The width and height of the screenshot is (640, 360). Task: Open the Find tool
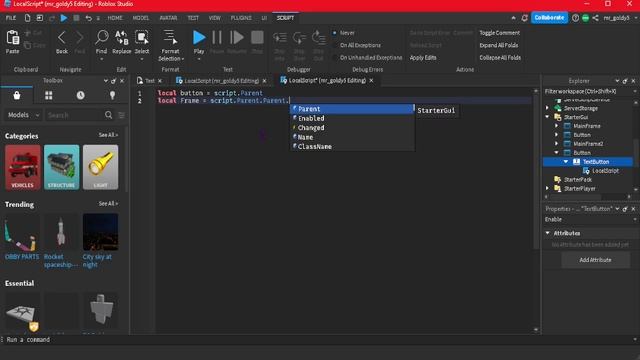[101, 38]
